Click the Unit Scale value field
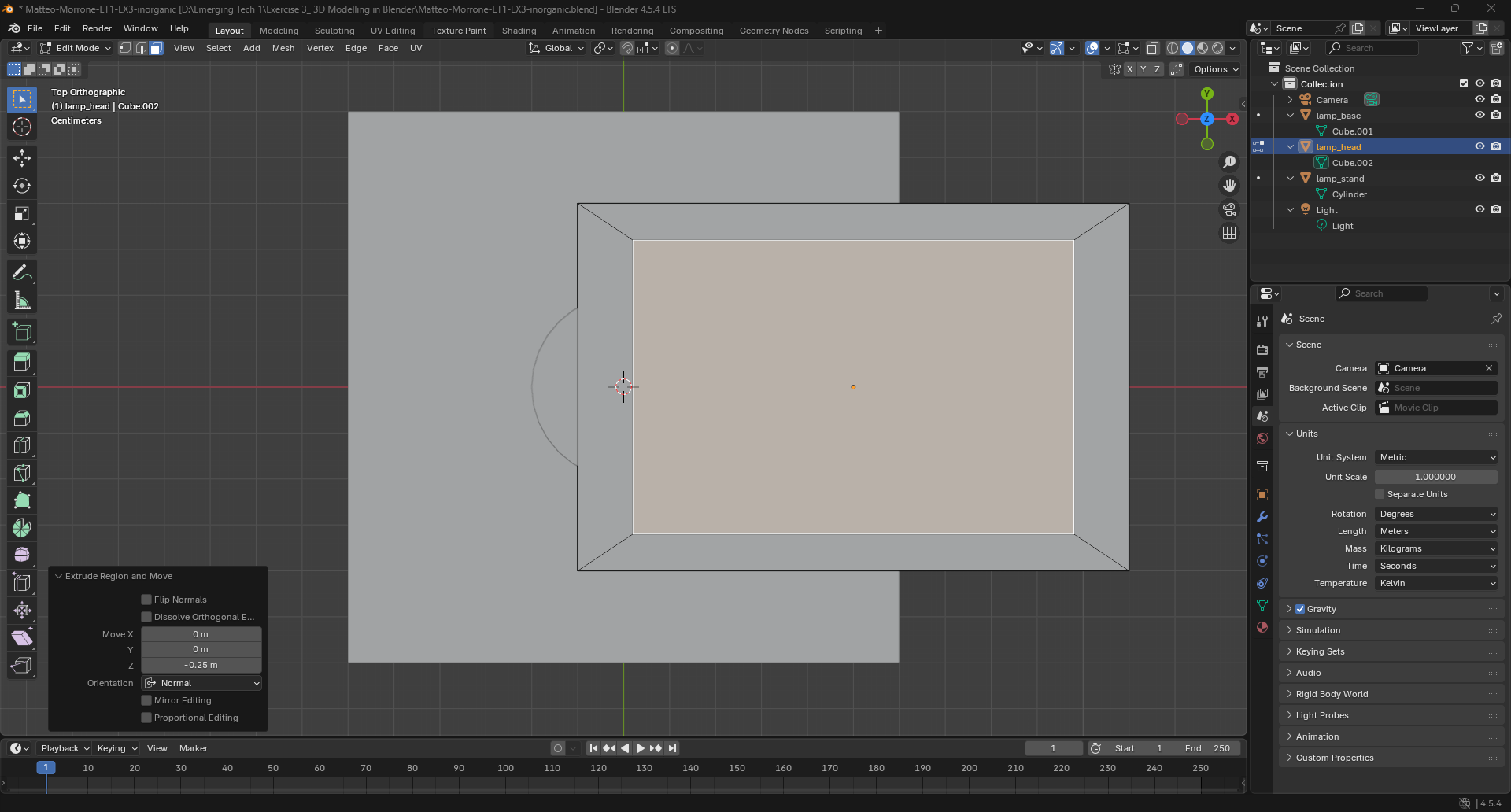 (x=1435, y=477)
